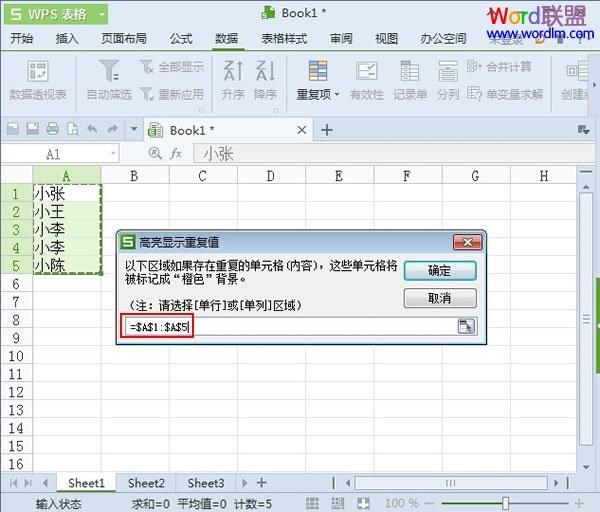Click the data validity (有效性) icon
600x512 pixels.
click(367, 72)
